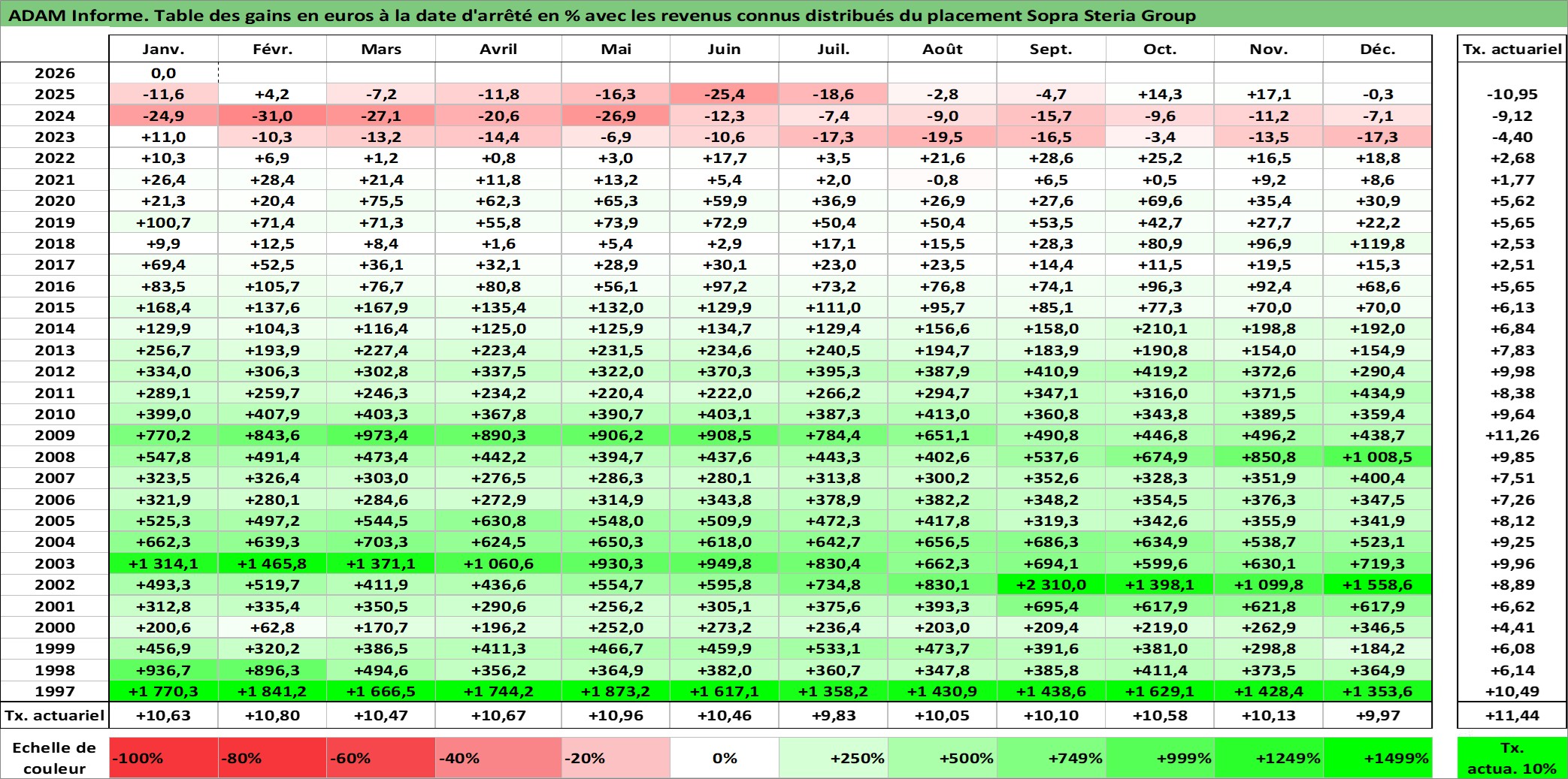The width and height of the screenshot is (1568, 779).
Task: Click the +434,9 cell for Déc. 2011
Action: 1378,393
